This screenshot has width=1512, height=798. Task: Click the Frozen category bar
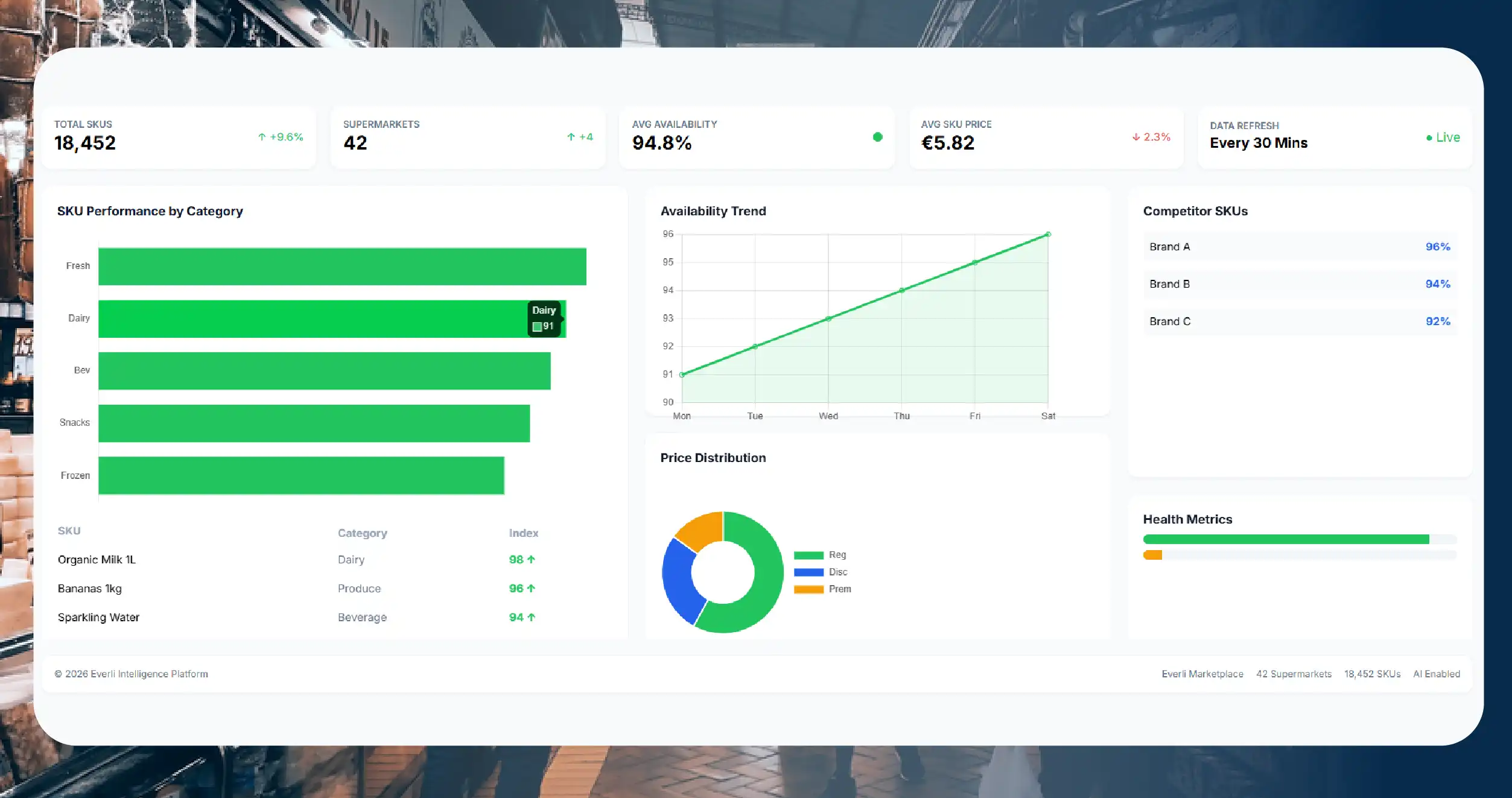tap(301, 475)
